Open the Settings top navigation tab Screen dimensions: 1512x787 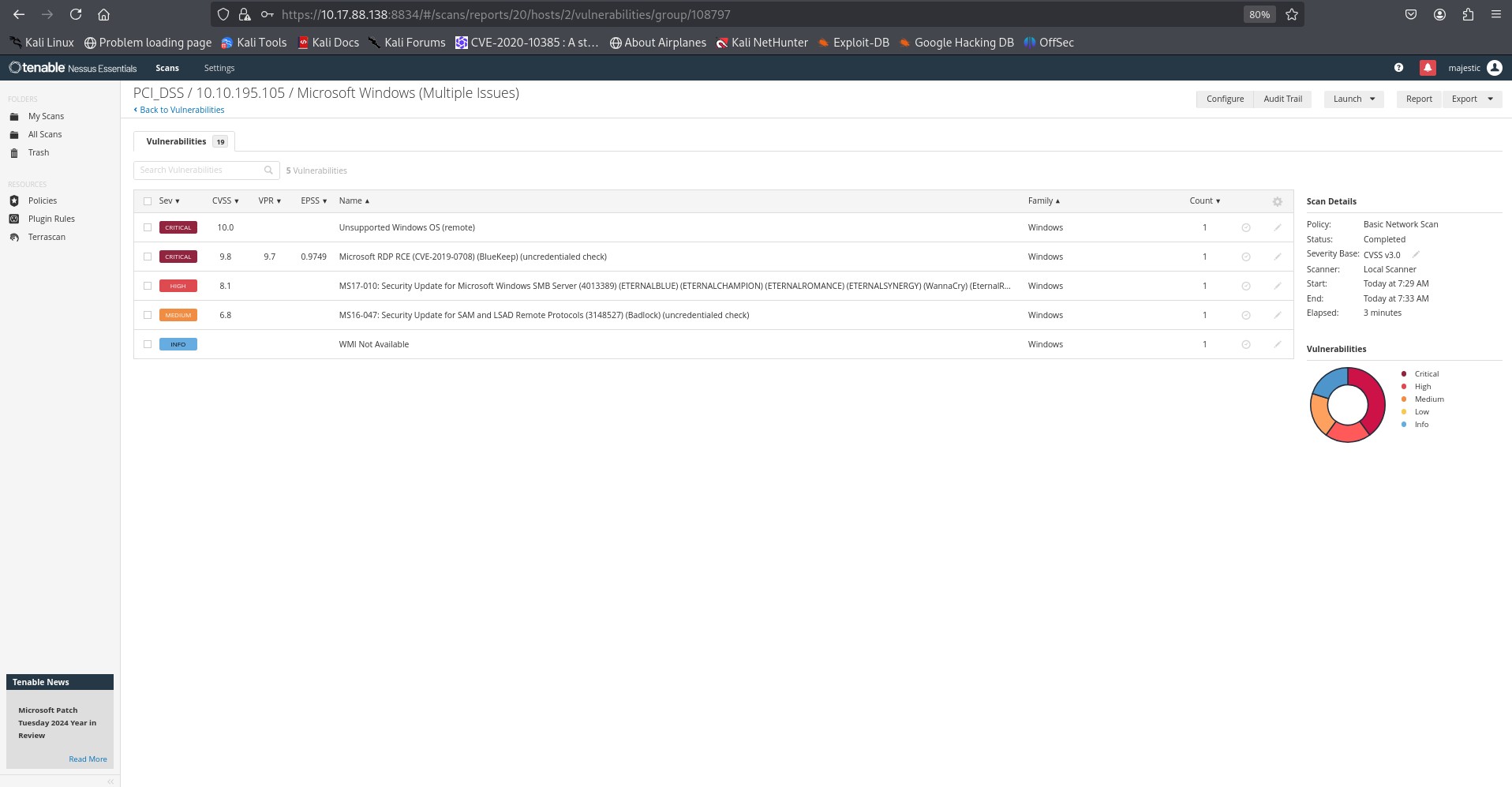click(219, 68)
